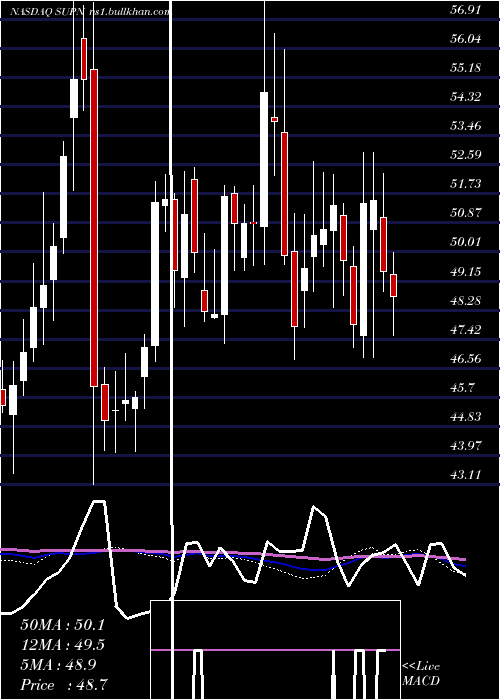The height and width of the screenshot is (700, 500).
Task: Click the 50.87 price axis label
Action: coord(466,213)
